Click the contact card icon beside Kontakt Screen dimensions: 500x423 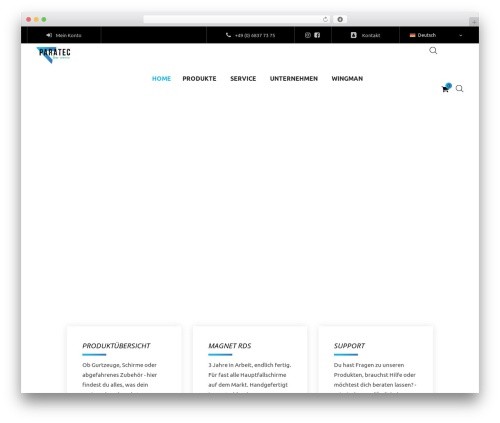coord(354,35)
